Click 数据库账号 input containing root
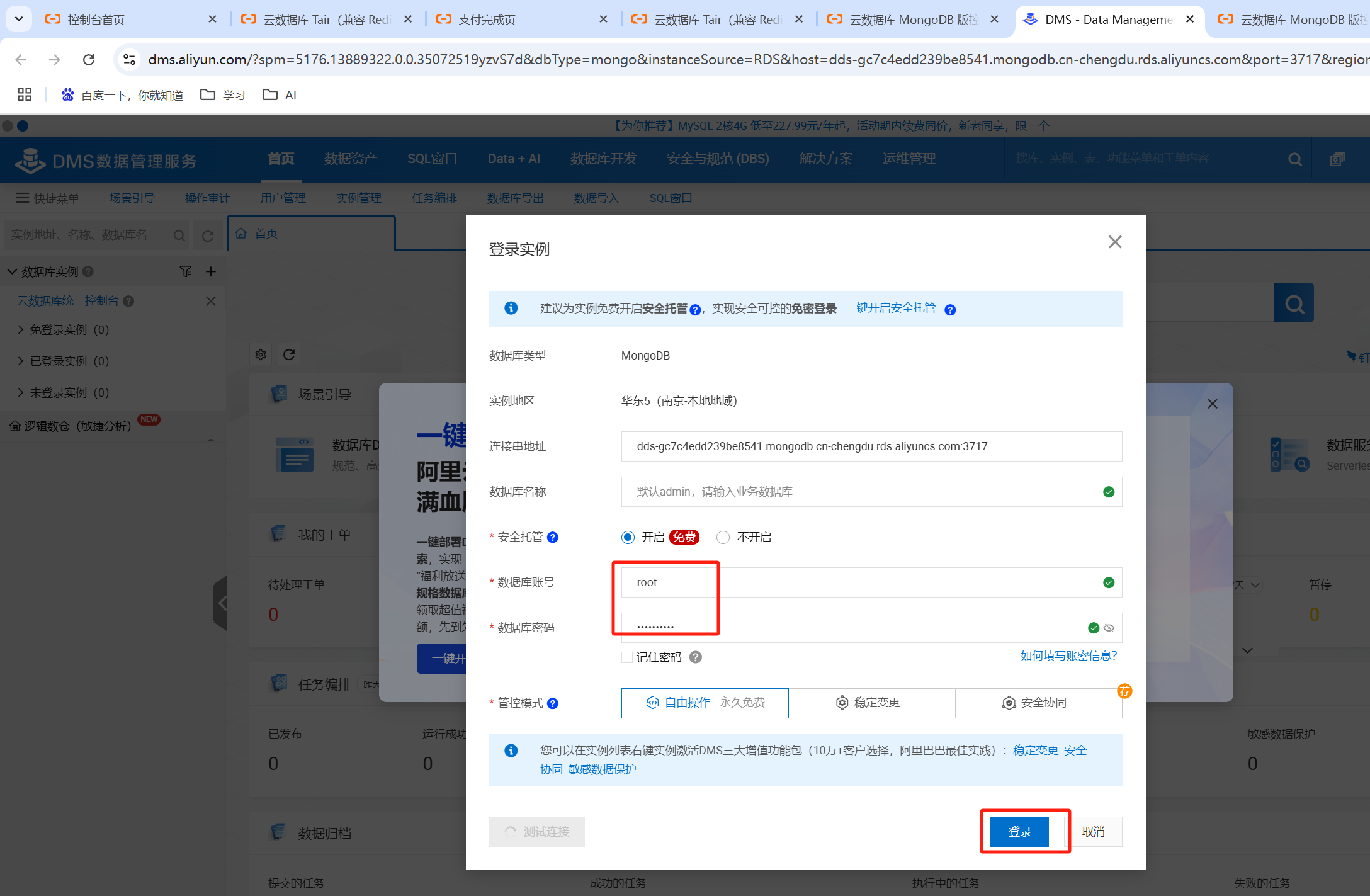This screenshot has width=1370, height=896. 871,582
